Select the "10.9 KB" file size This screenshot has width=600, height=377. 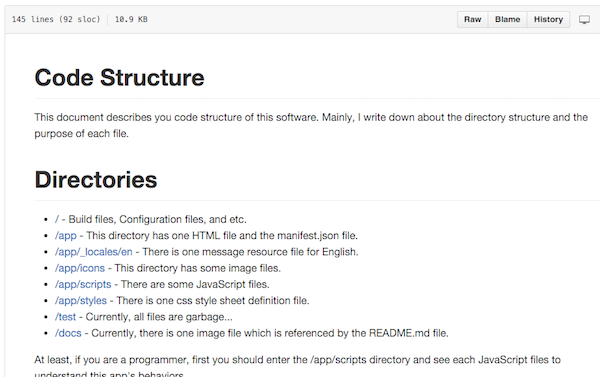(131, 19)
